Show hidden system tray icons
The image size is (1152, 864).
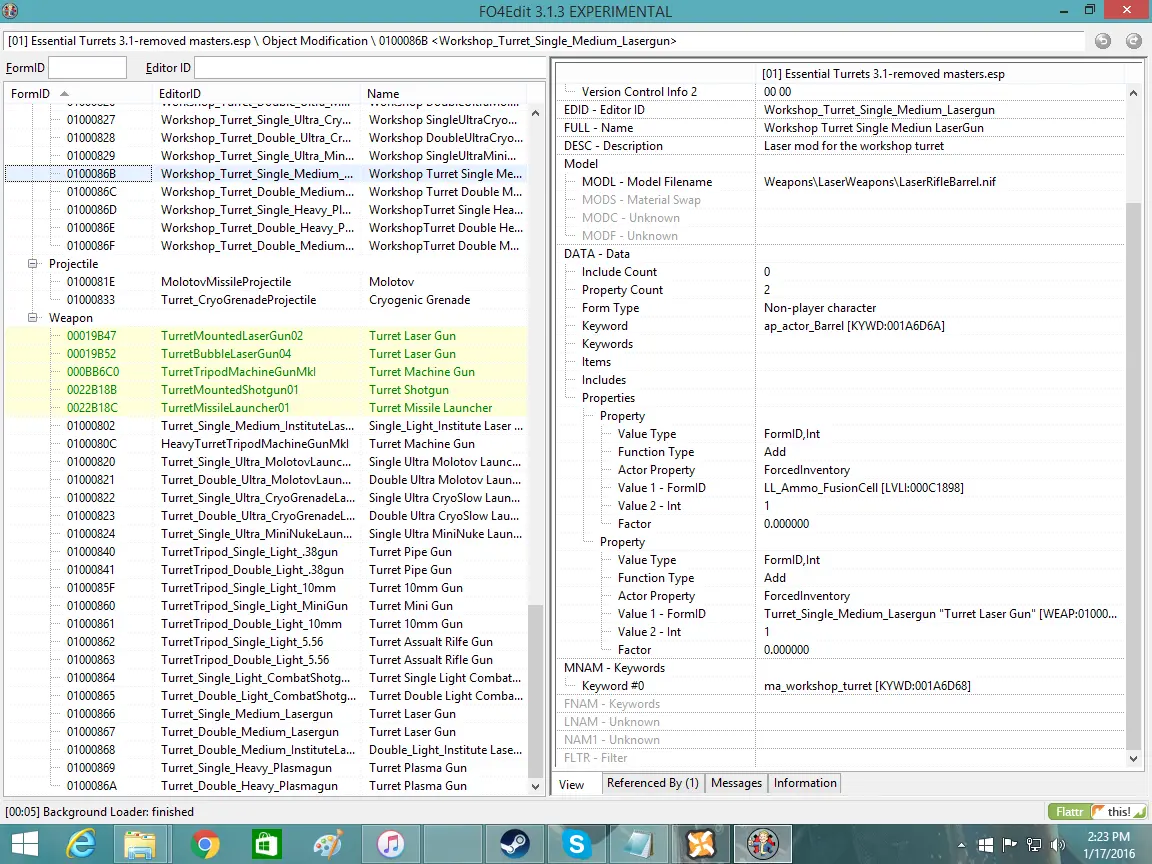coord(961,845)
